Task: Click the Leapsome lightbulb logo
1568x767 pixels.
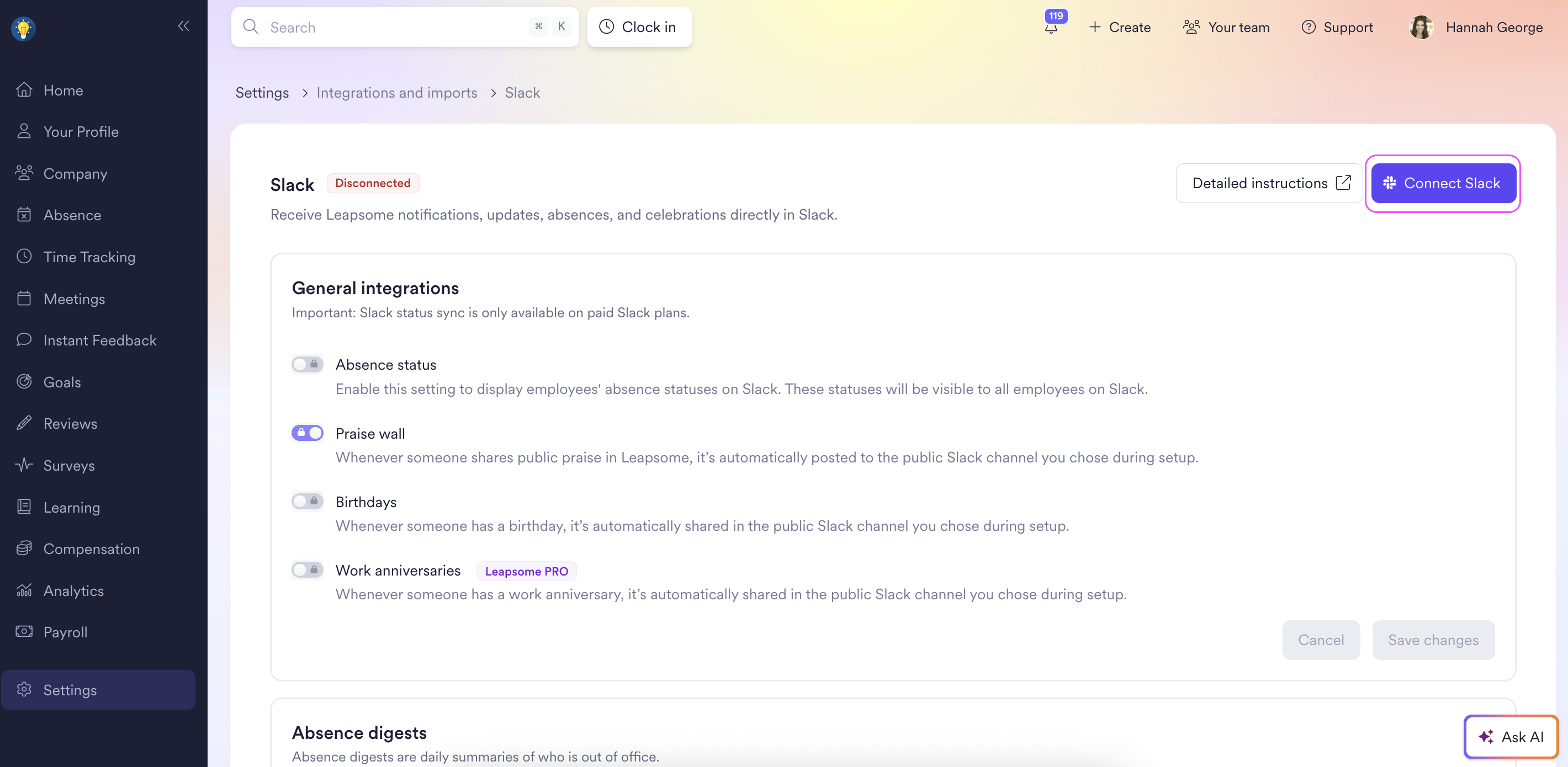Action: pos(23,28)
